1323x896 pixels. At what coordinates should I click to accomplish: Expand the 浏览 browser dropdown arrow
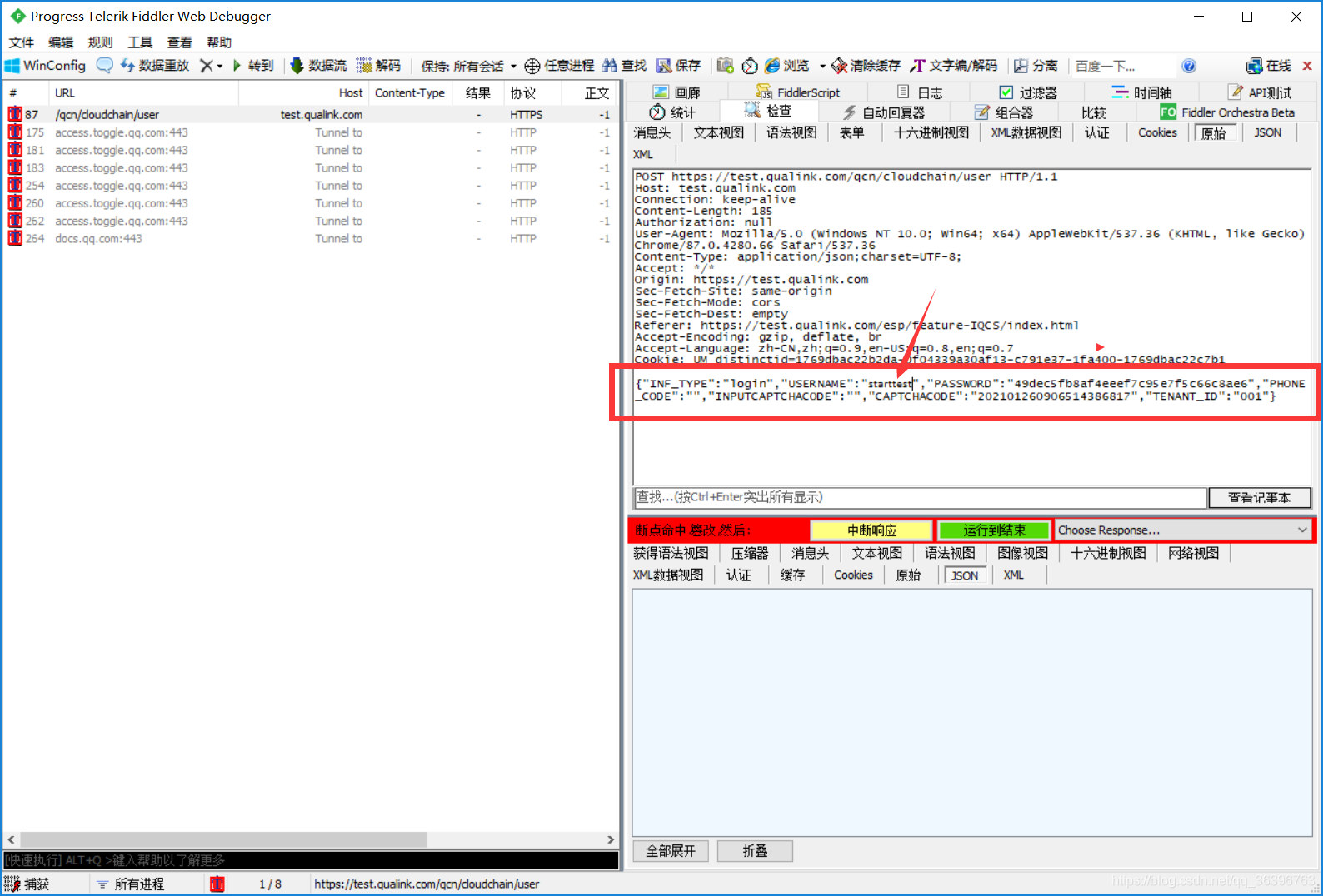click(x=821, y=66)
